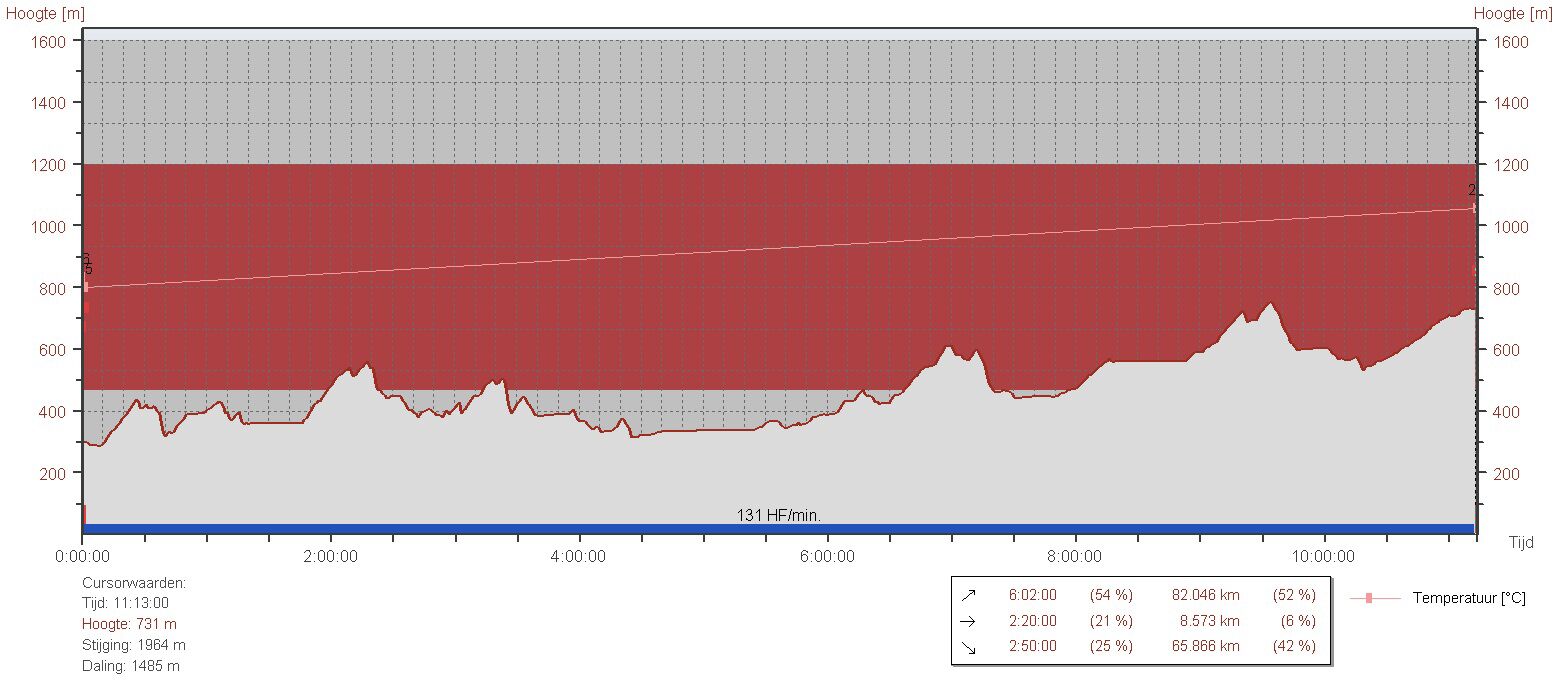Click the flat terrain arrow icon
Image resolution: width=1565 pixels, height=680 pixels.
pyautogui.click(x=967, y=621)
